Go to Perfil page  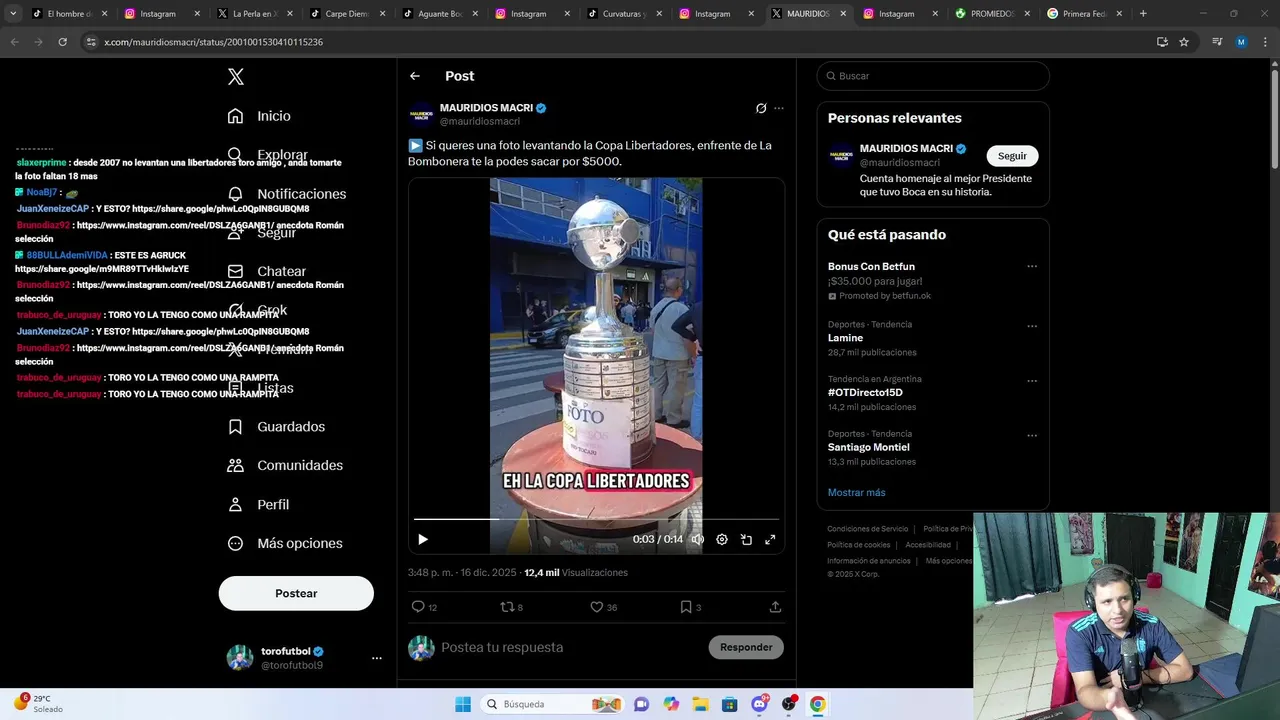pyautogui.click(x=258, y=505)
